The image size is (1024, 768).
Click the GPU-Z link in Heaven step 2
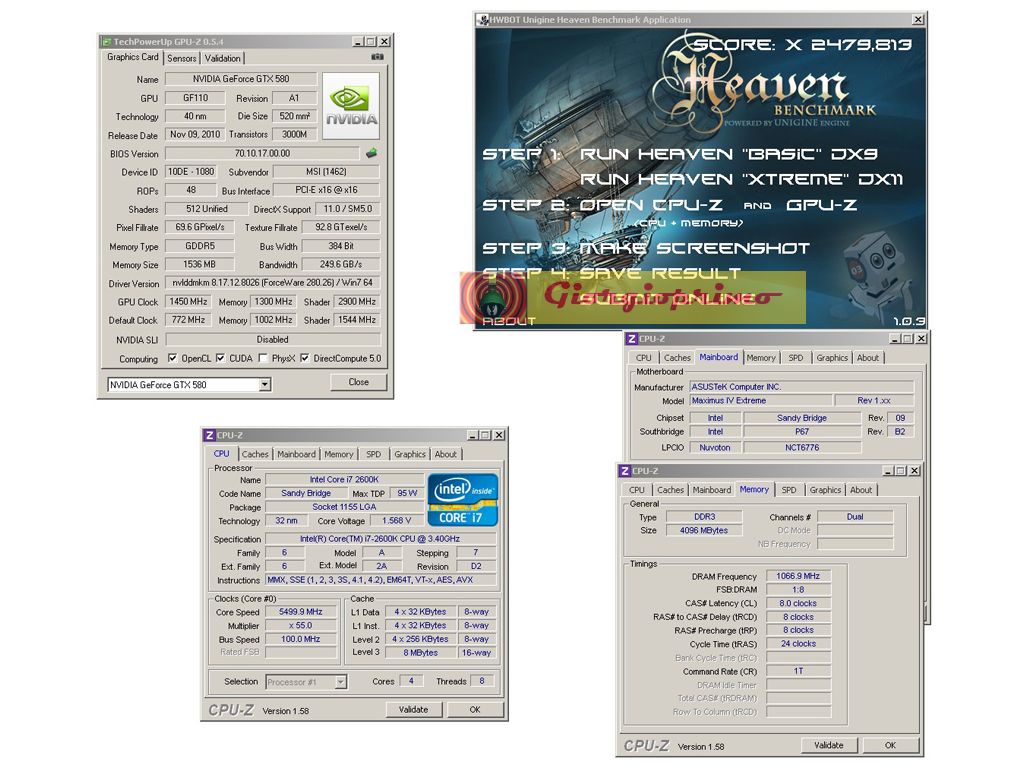822,205
